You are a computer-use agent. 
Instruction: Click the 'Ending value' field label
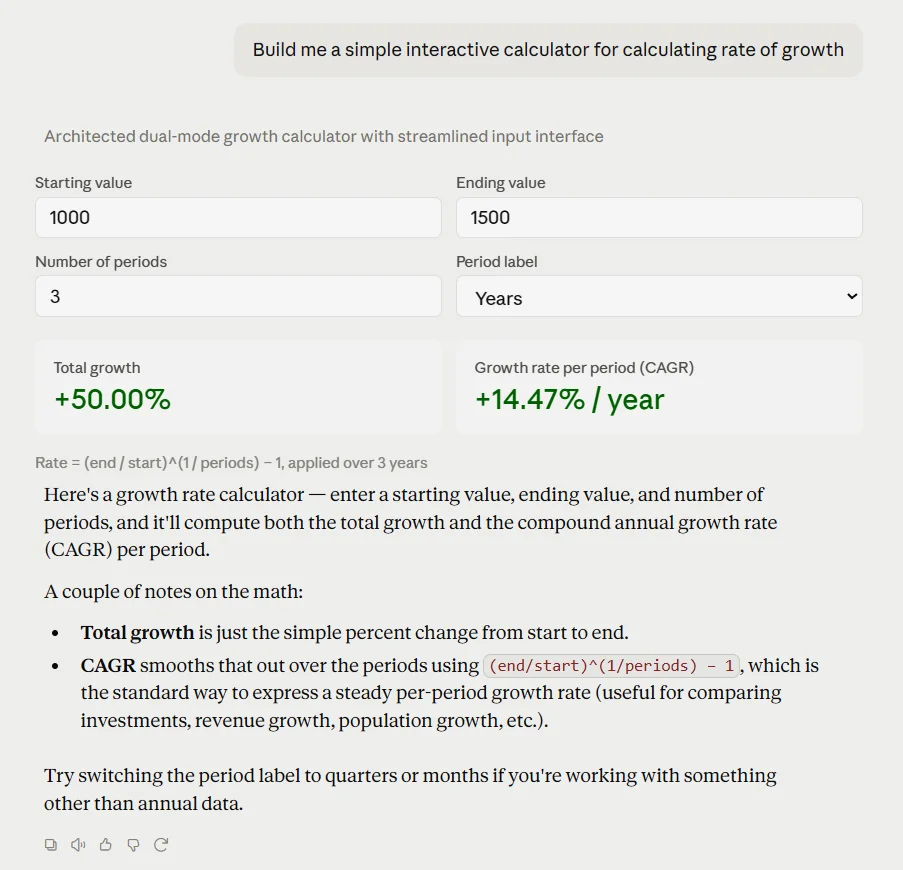click(500, 183)
